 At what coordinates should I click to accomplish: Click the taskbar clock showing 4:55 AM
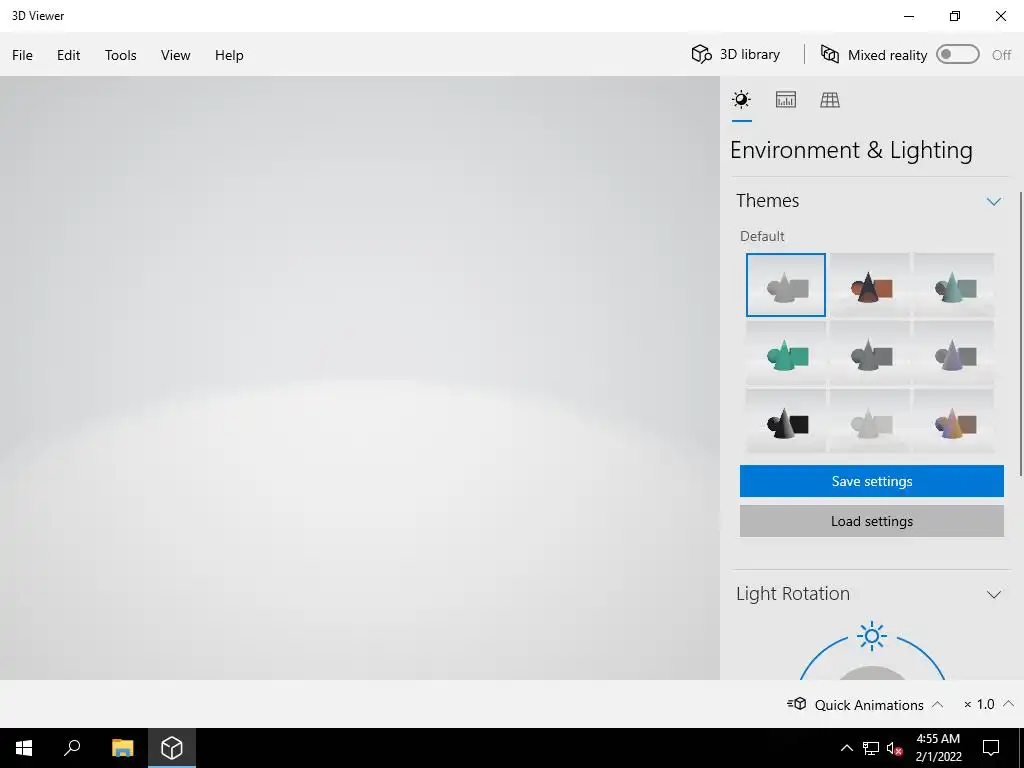coord(938,748)
